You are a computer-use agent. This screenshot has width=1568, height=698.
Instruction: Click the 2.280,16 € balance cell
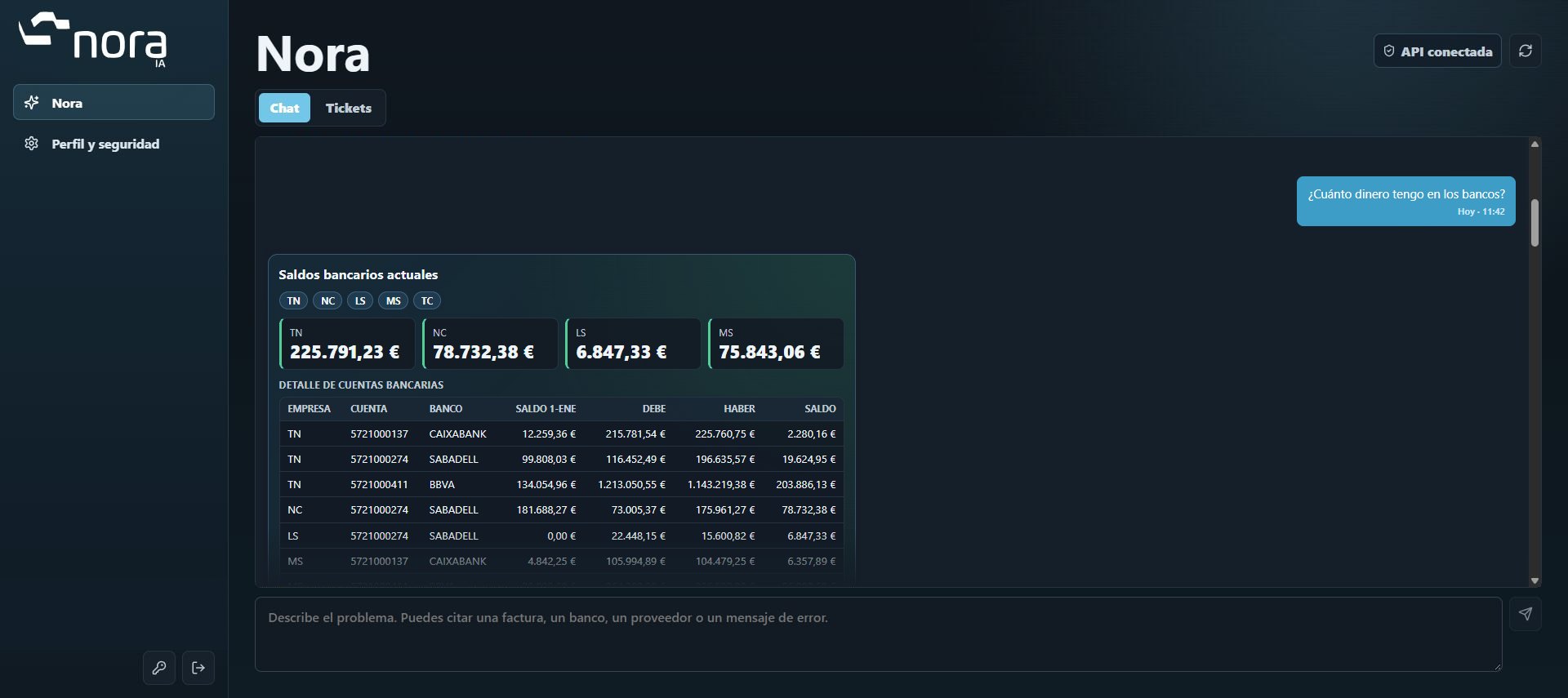[x=811, y=434]
